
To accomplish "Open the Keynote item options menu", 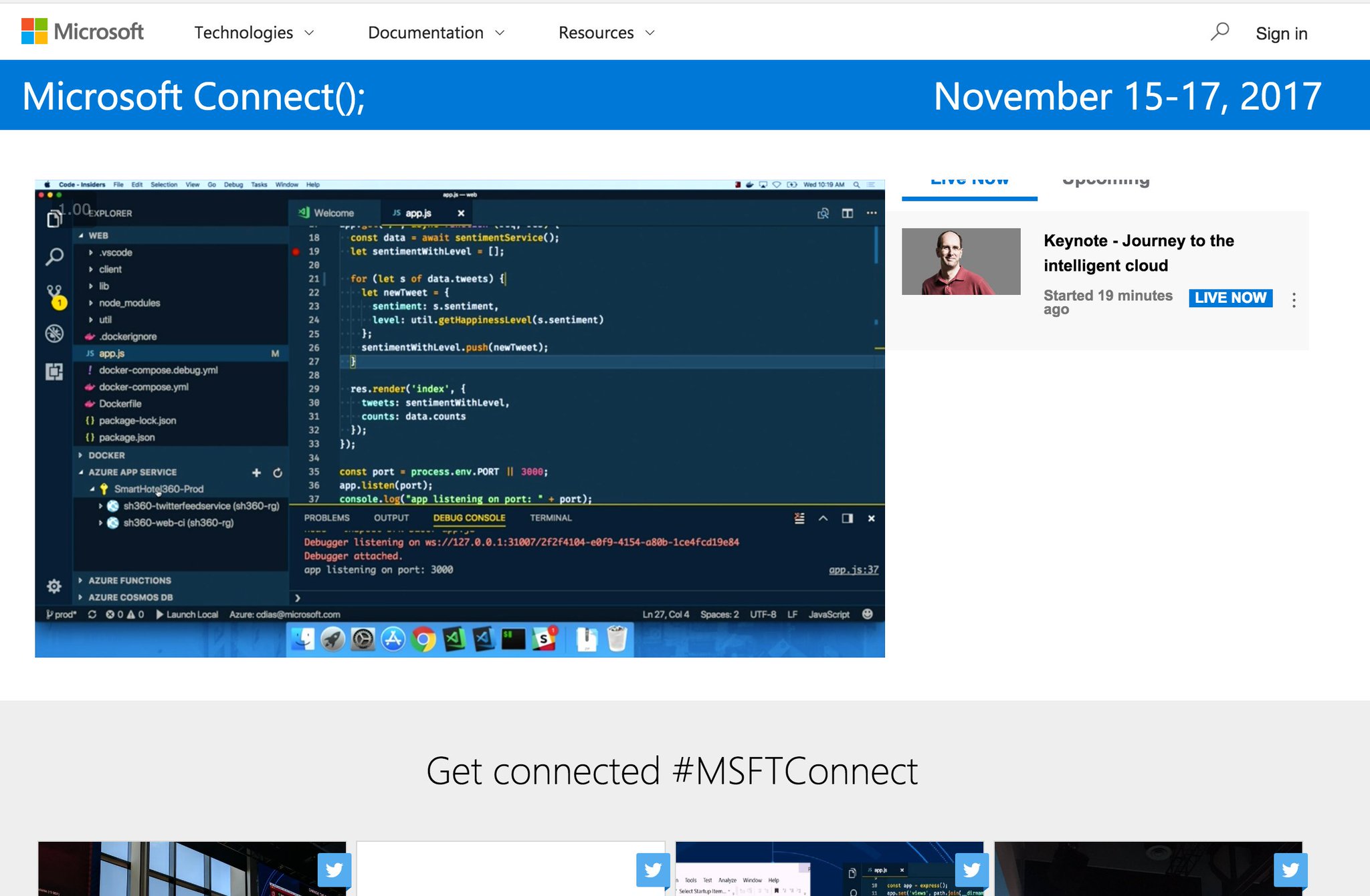I will (x=1294, y=300).
